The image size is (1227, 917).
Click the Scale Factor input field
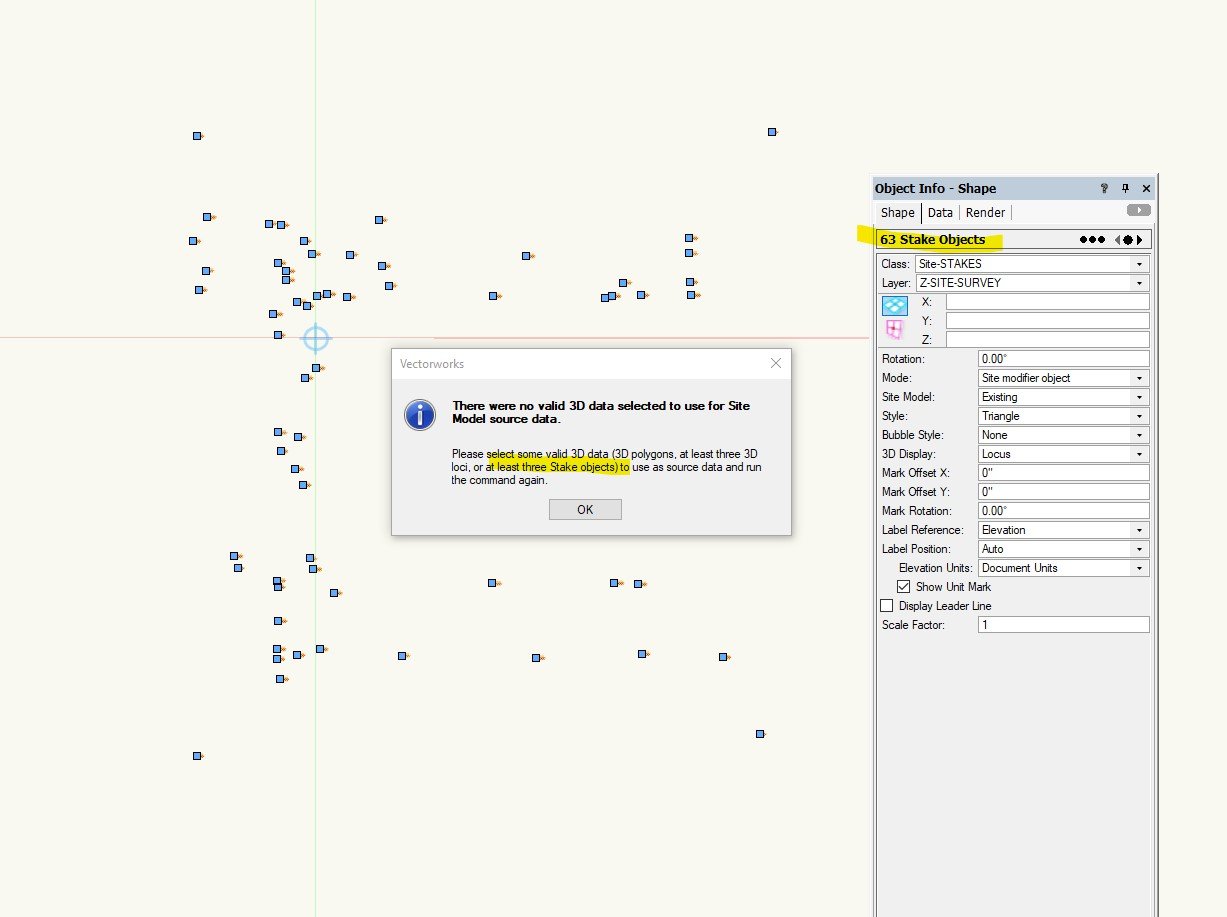click(x=1063, y=625)
